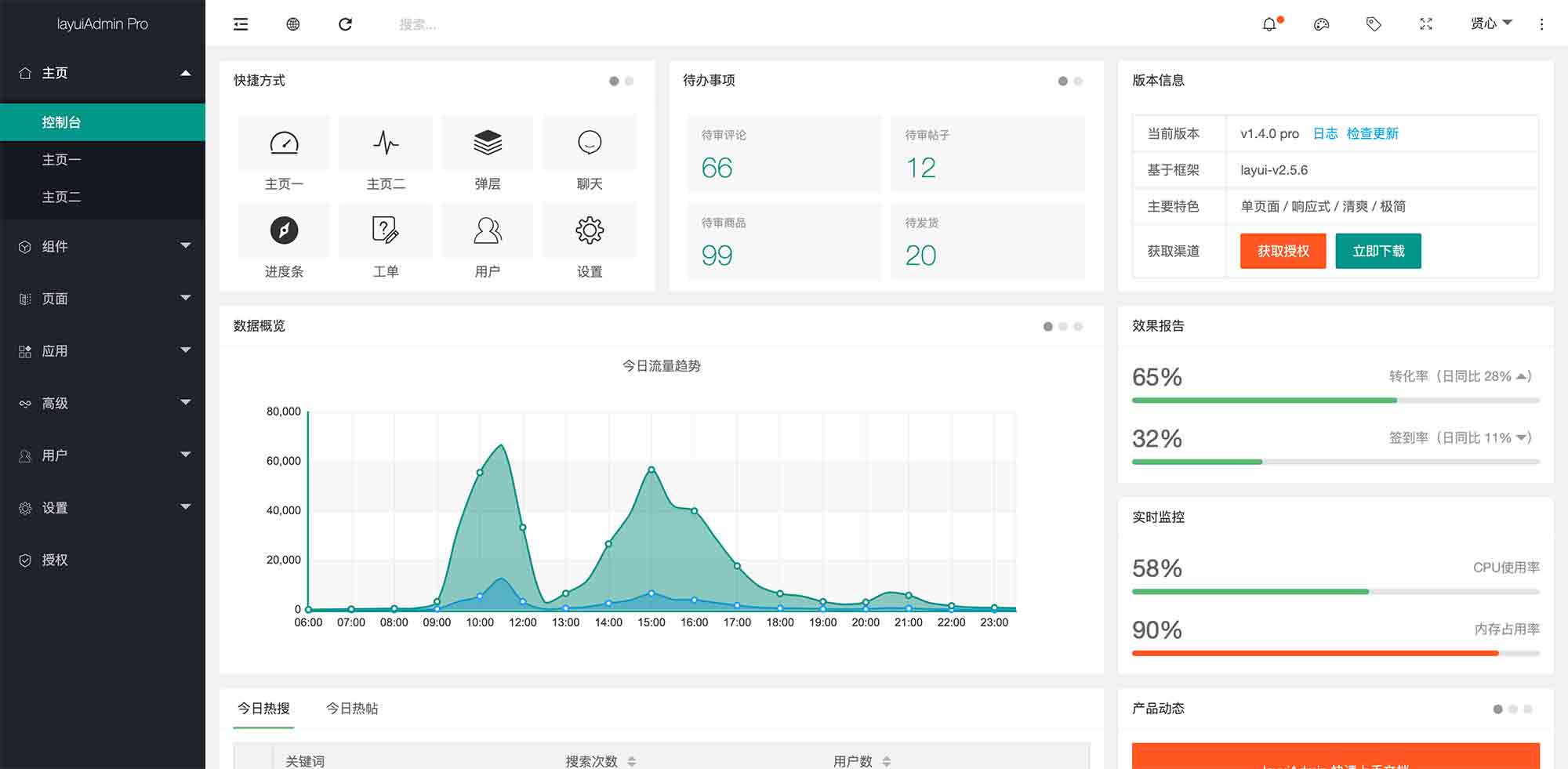Open the 主页二 pulse shortcut icon
Screen dimensions: 1568x769
(386, 143)
